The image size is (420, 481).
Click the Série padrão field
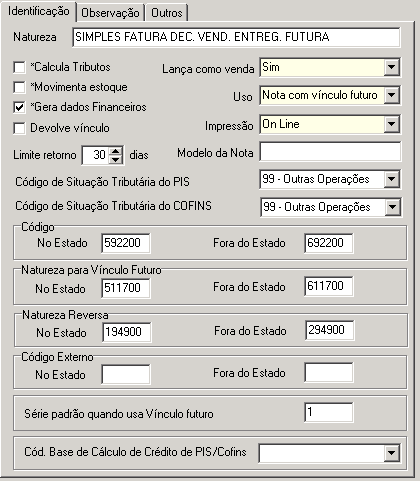[x=329, y=412]
